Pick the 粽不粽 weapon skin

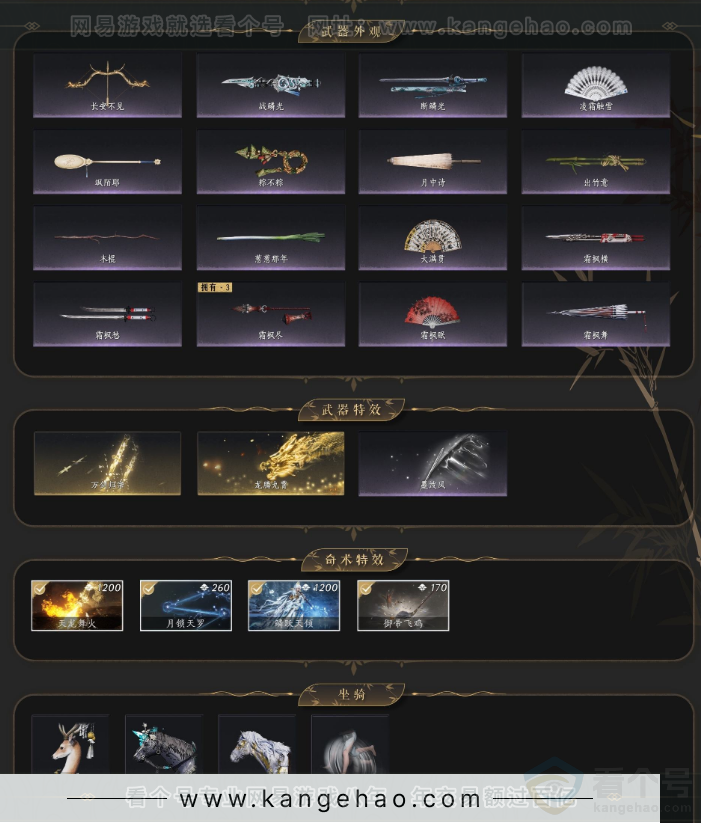point(271,162)
